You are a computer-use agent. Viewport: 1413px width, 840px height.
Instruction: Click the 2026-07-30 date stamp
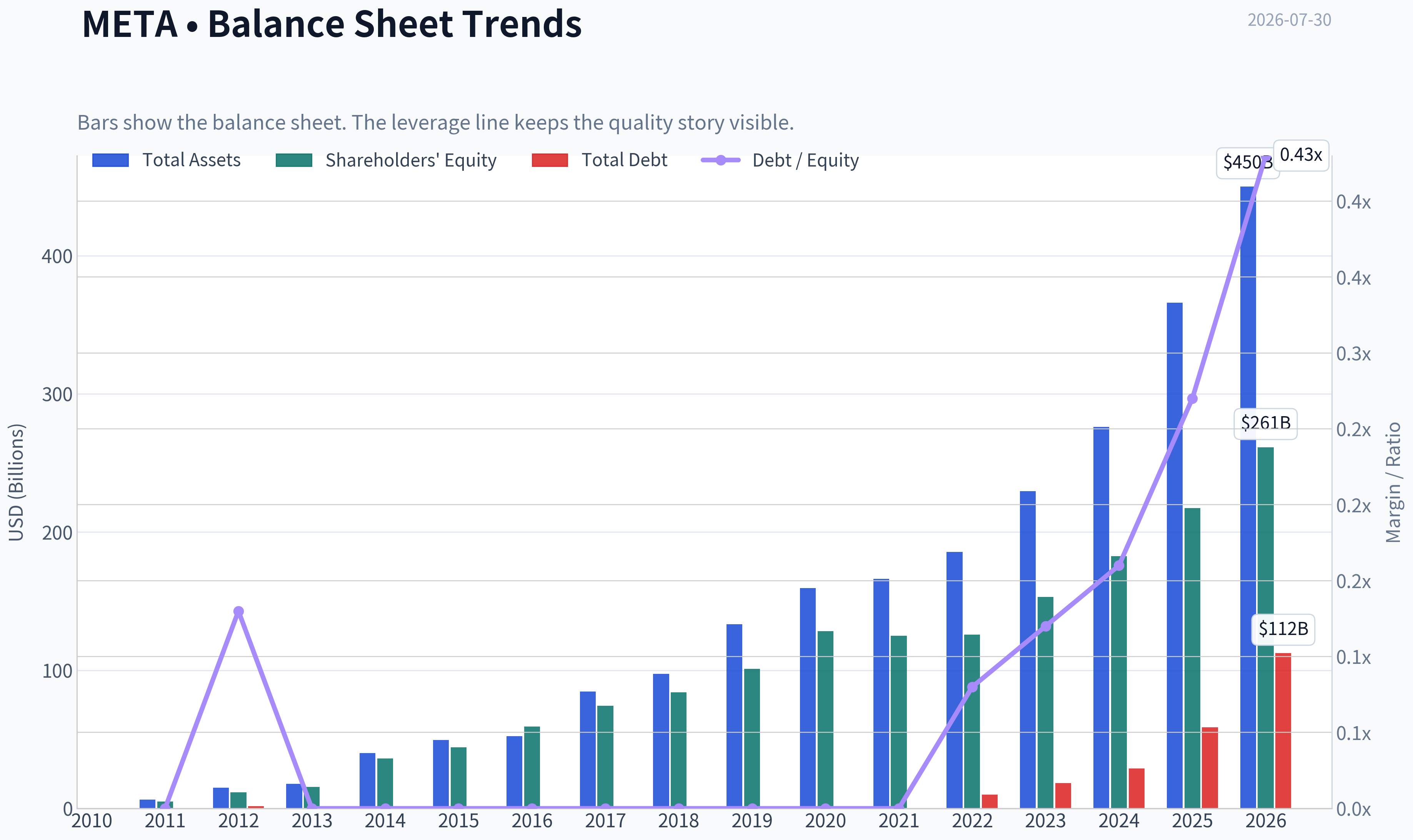1289,20
